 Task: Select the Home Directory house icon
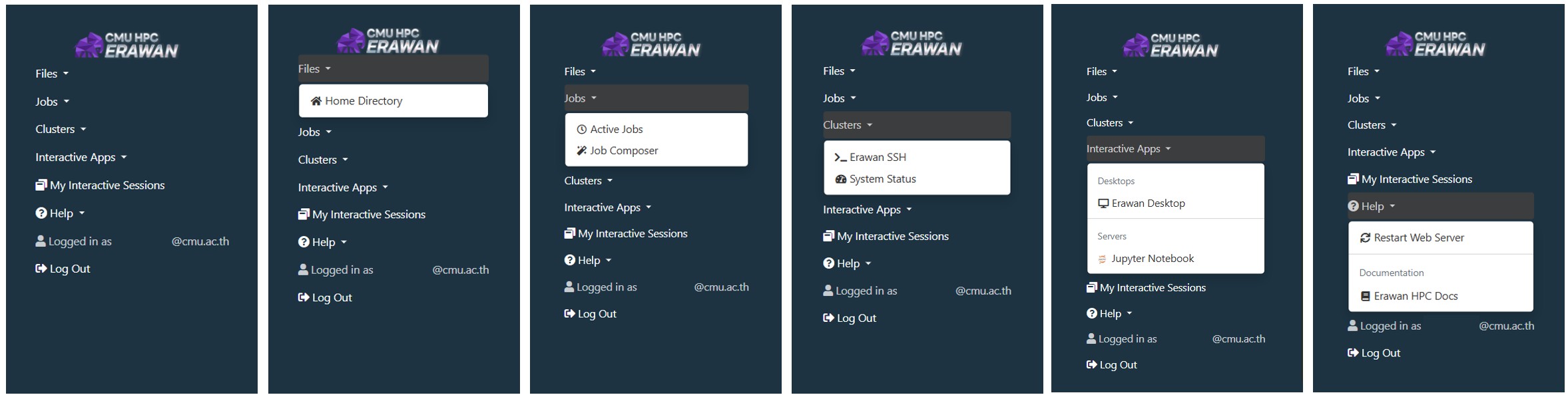click(x=317, y=100)
